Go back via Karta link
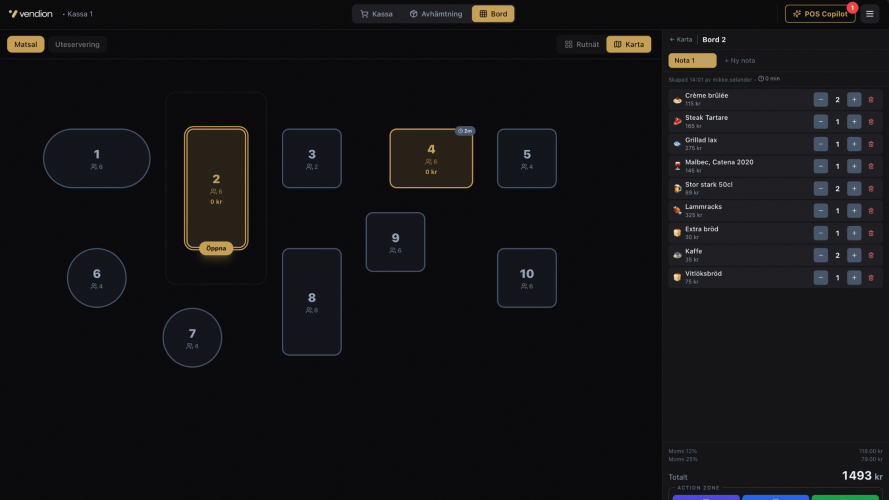The height and width of the screenshot is (500, 889). (680, 40)
